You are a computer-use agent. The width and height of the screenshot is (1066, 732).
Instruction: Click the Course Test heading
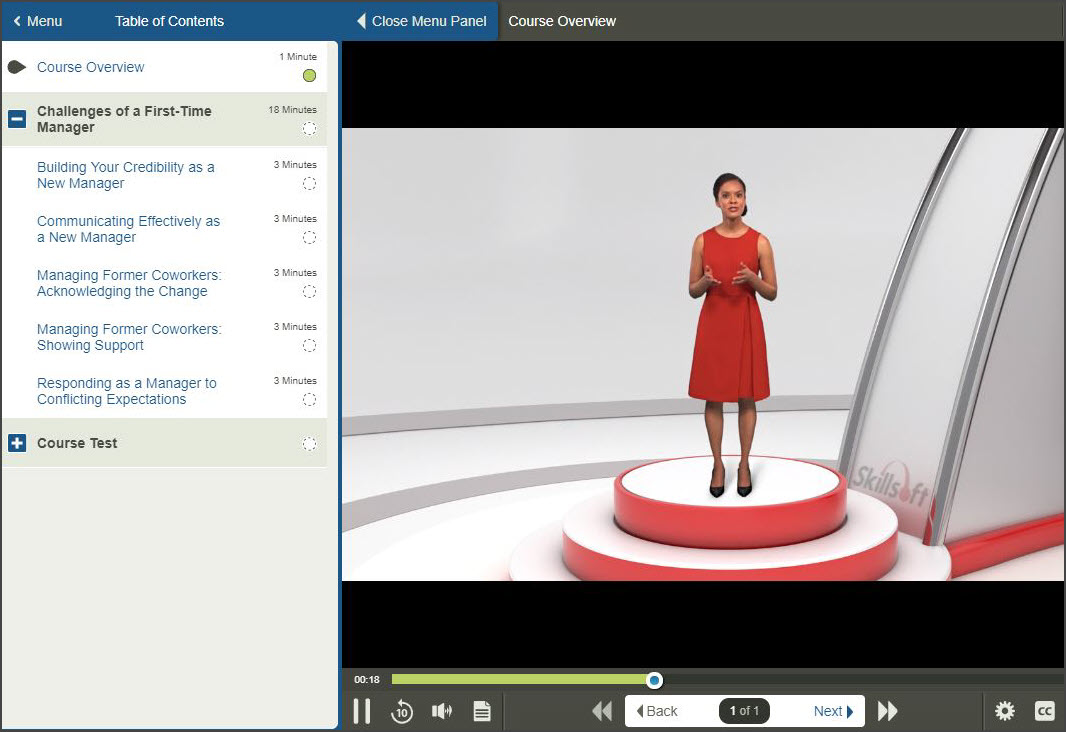77,443
